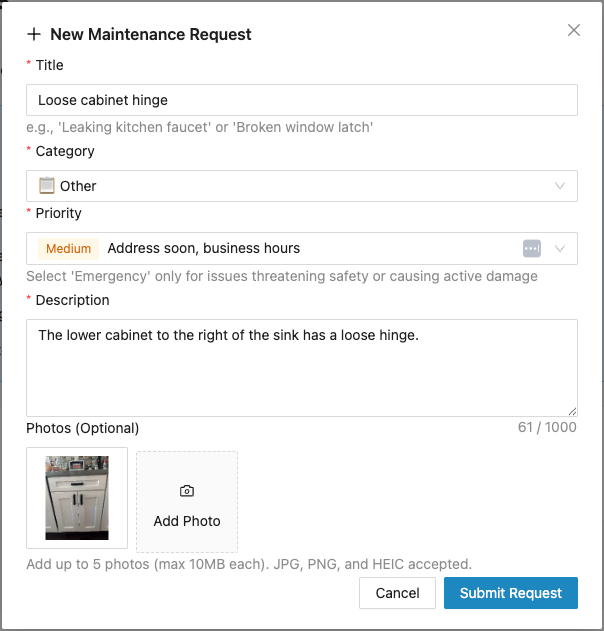
Task: Click the Description field label
Action: (72, 300)
